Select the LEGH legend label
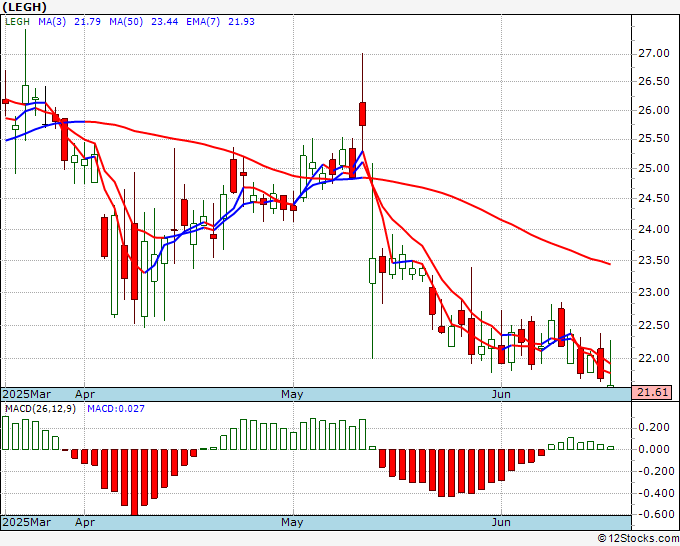 17,21
